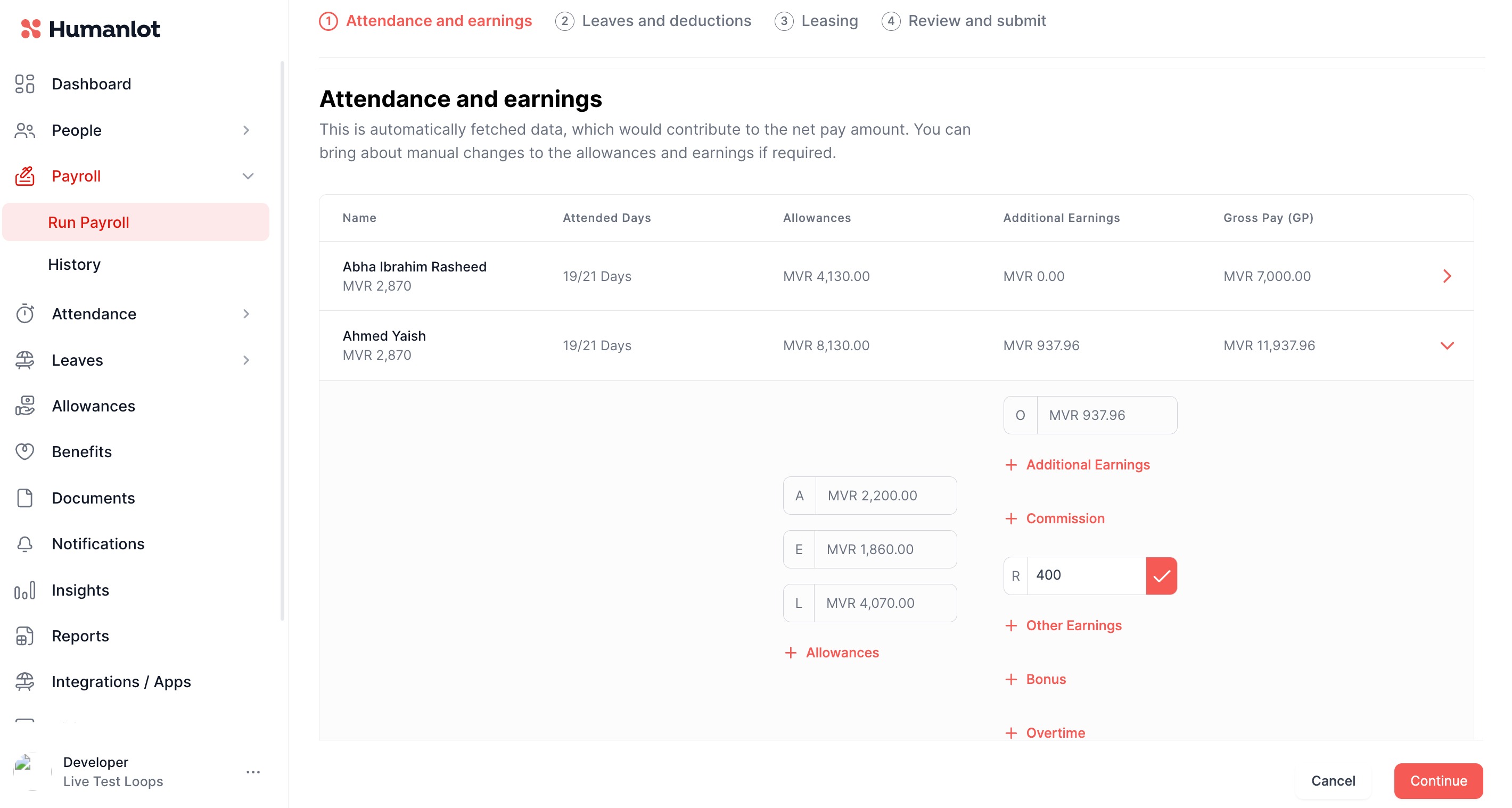Open the developer profile three-dots menu
Image resolution: width=1512 pixels, height=808 pixels.
(253, 772)
